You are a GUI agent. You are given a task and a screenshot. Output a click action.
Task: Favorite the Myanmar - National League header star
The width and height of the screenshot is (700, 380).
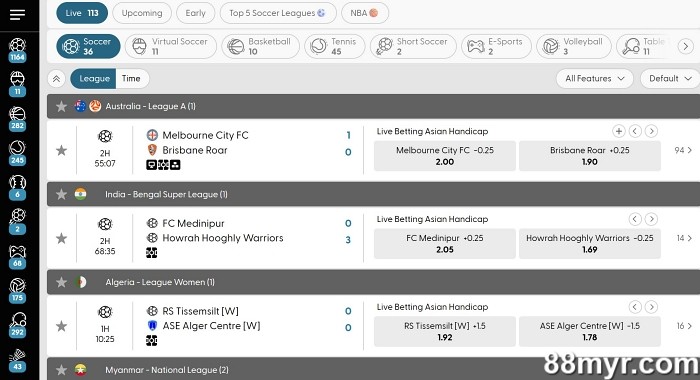[62, 370]
